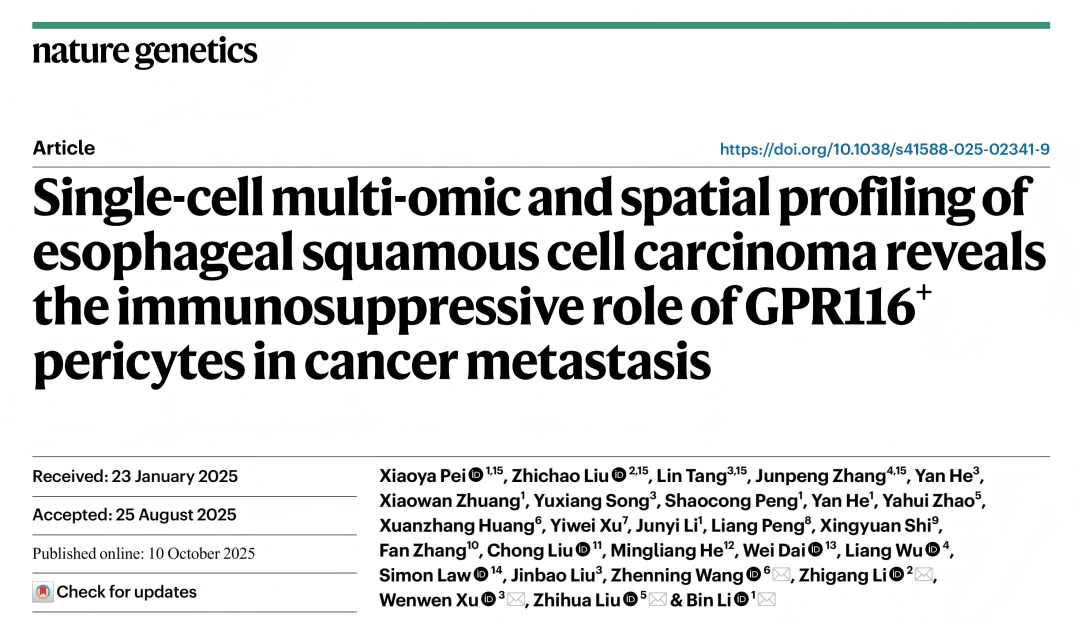Open the article DOI link
Image resolution: width=1080 pixels, height=625 pixels.
point(884,149)
